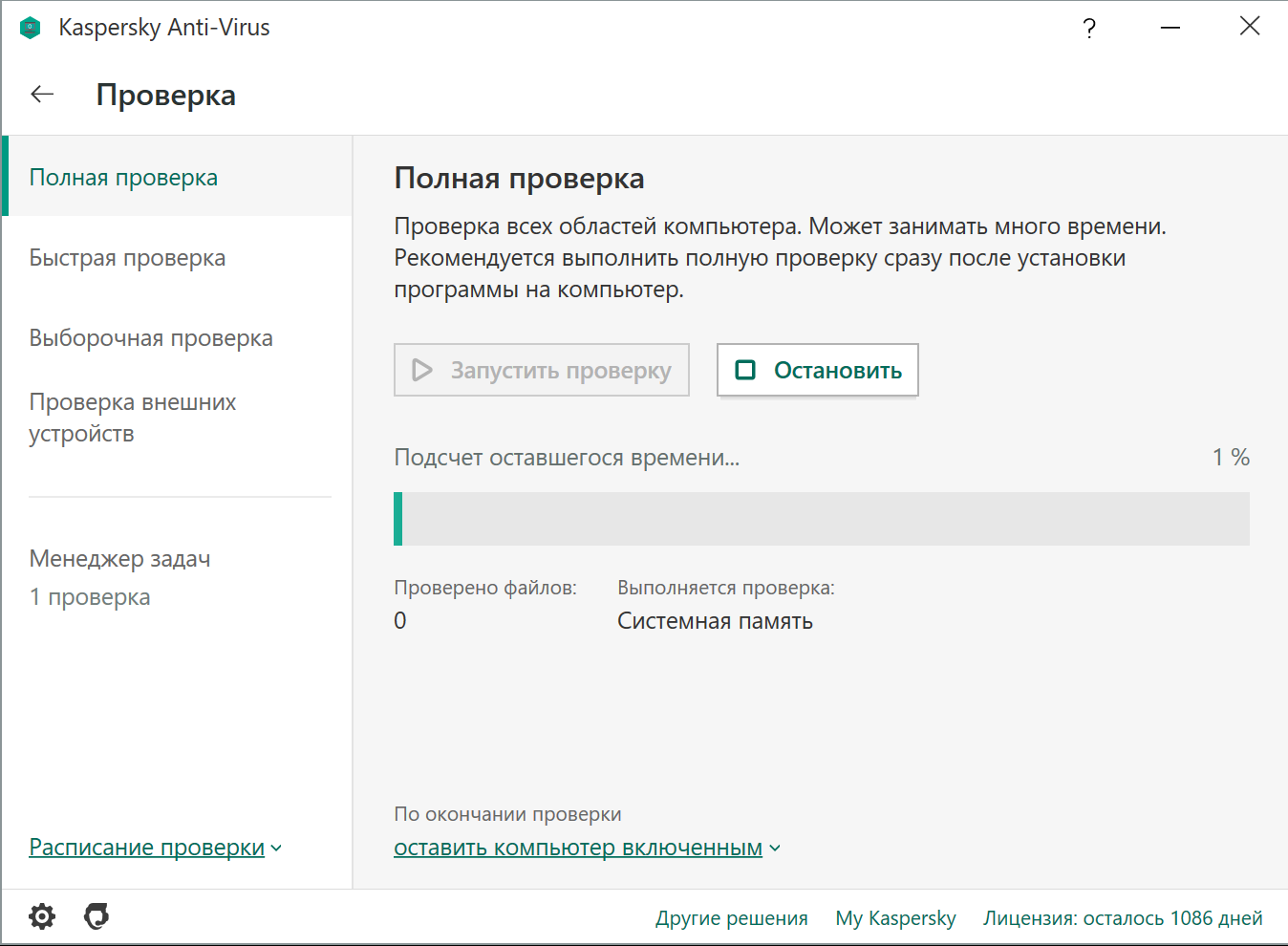Click the Kaspersky shield logo icon

(31, 28)
